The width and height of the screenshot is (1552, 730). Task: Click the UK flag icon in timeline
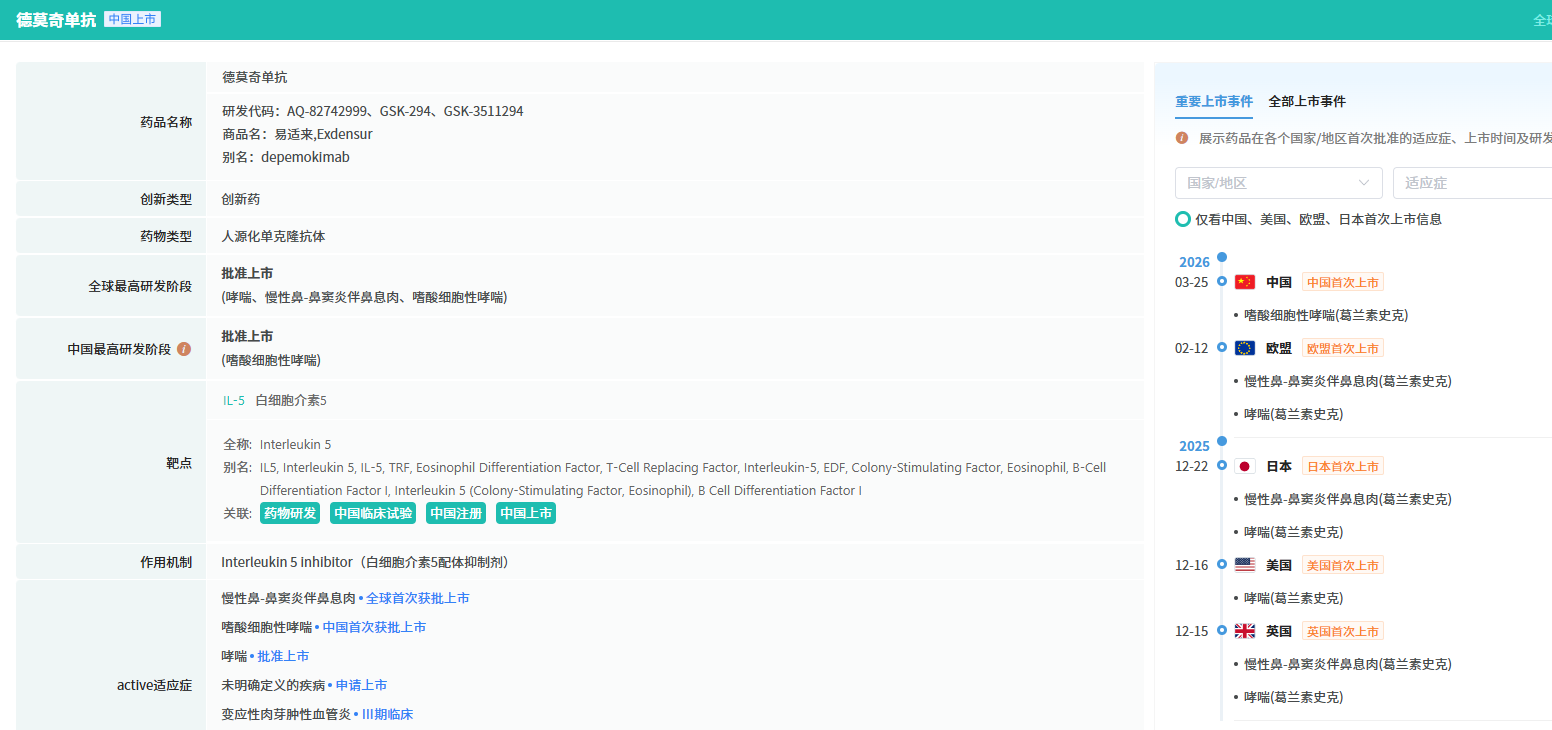(1245, 631)
